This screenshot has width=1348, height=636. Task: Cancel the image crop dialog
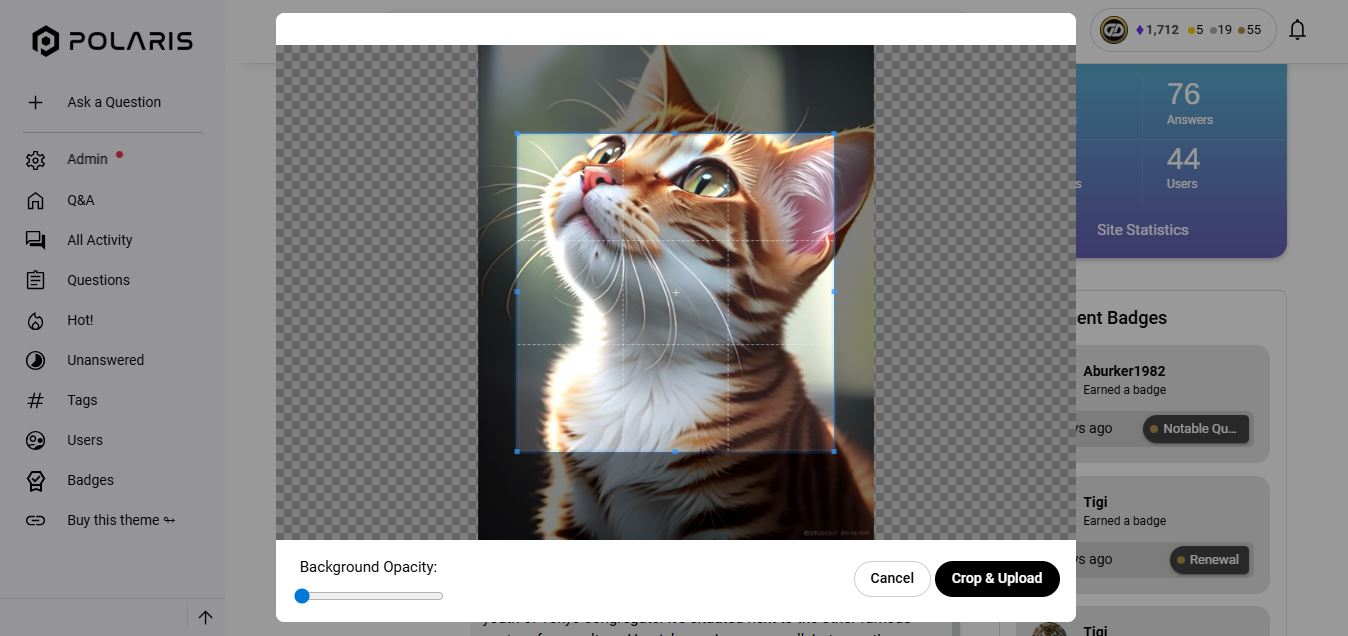(x=892, y=578)
